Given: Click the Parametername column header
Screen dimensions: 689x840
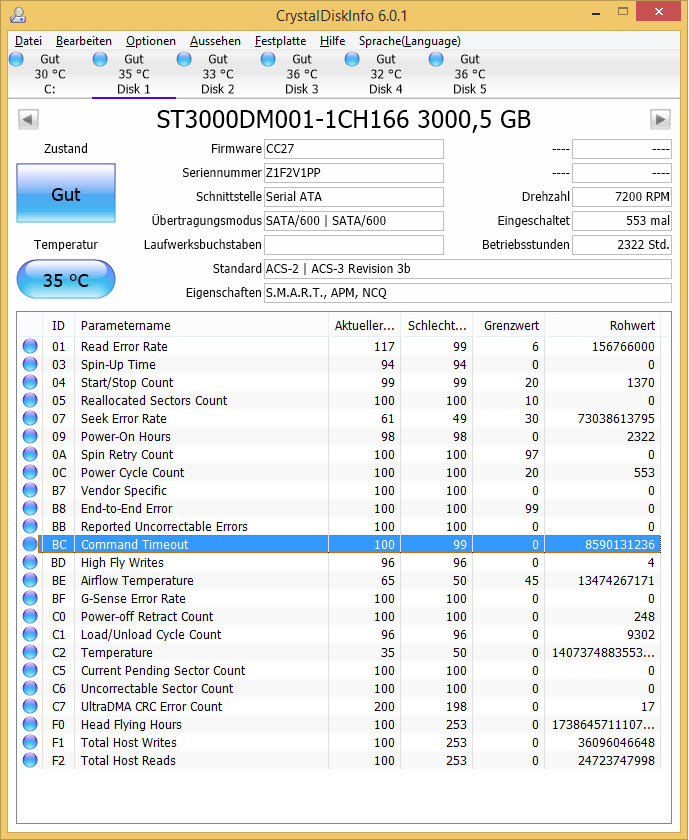Looking at the screenshot, I should point(201,326).
